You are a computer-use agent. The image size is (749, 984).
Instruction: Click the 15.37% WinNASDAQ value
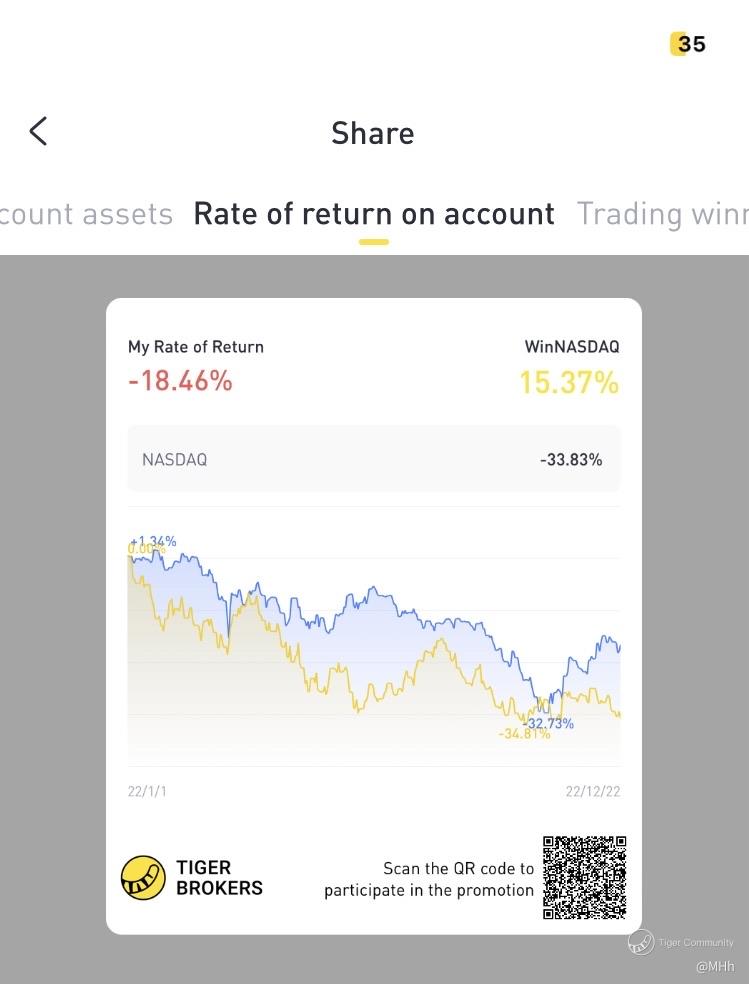click(x=568, y=383)
